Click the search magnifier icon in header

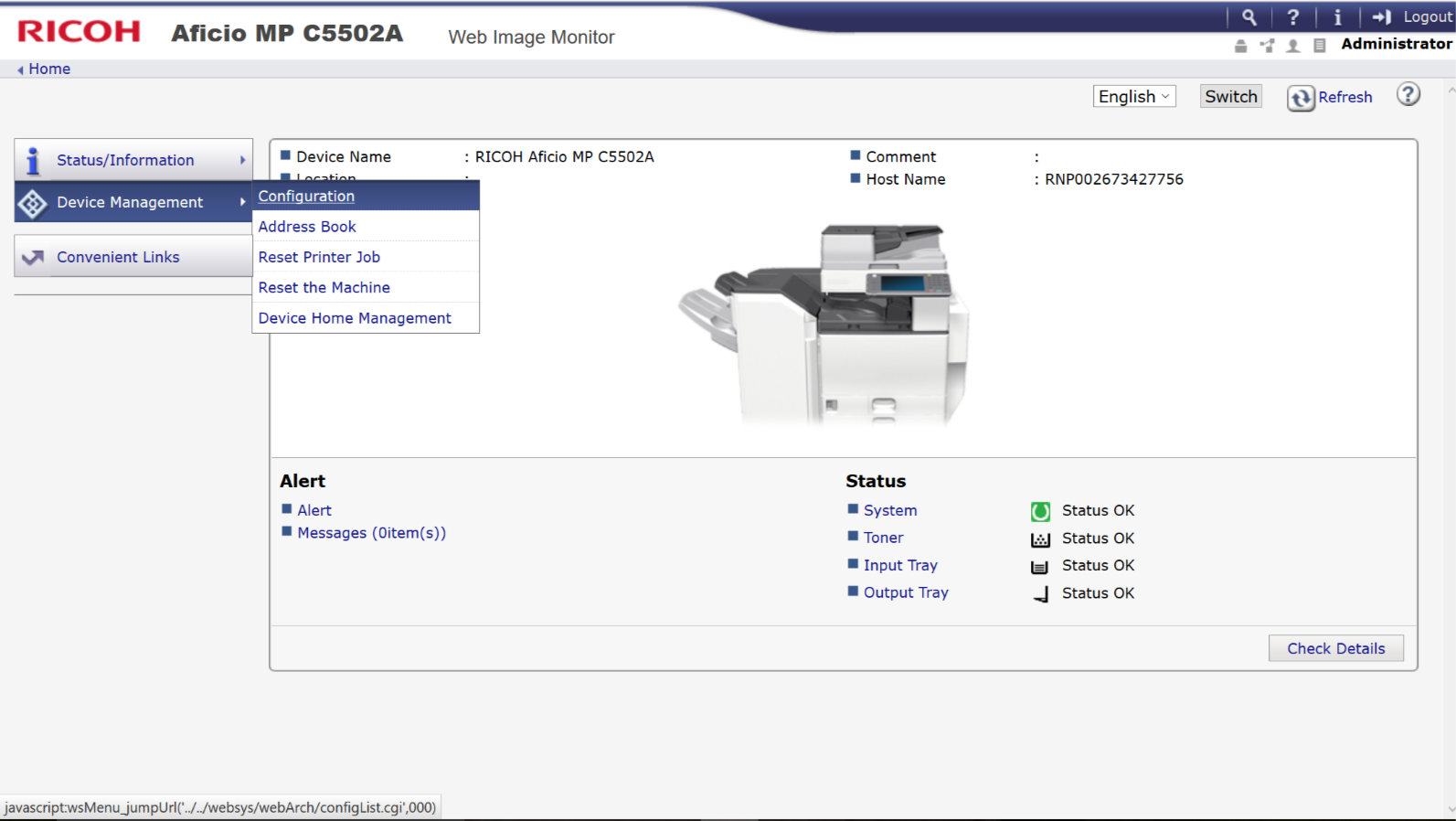tap(1249, 17)
